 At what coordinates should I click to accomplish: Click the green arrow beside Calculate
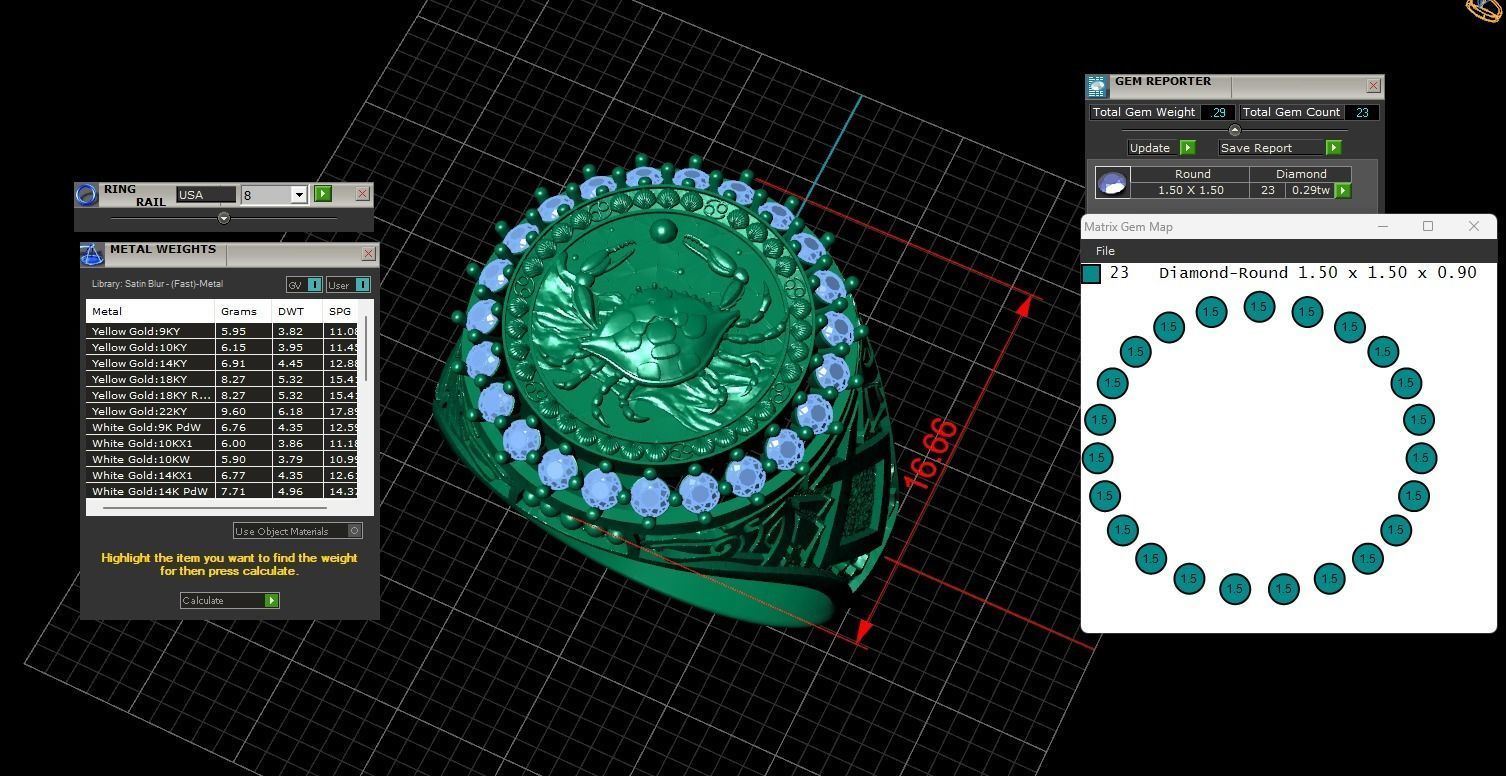click(271, 600)
